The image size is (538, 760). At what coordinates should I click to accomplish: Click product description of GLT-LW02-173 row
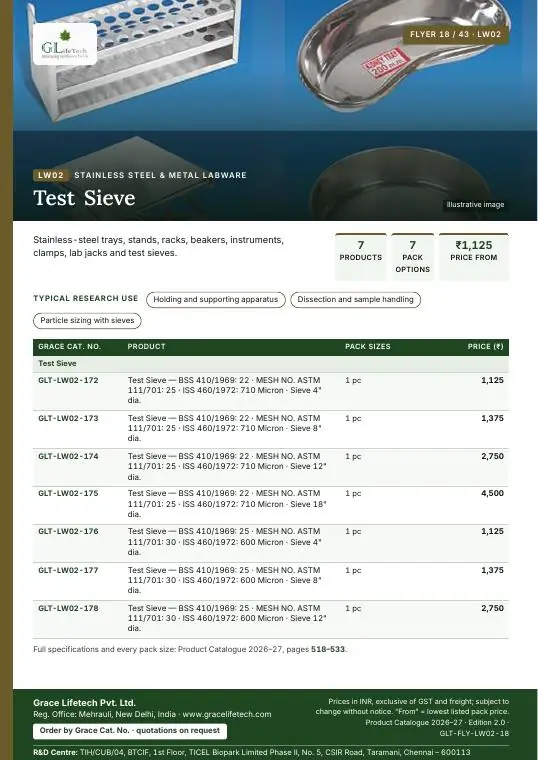tap(225, 428)
